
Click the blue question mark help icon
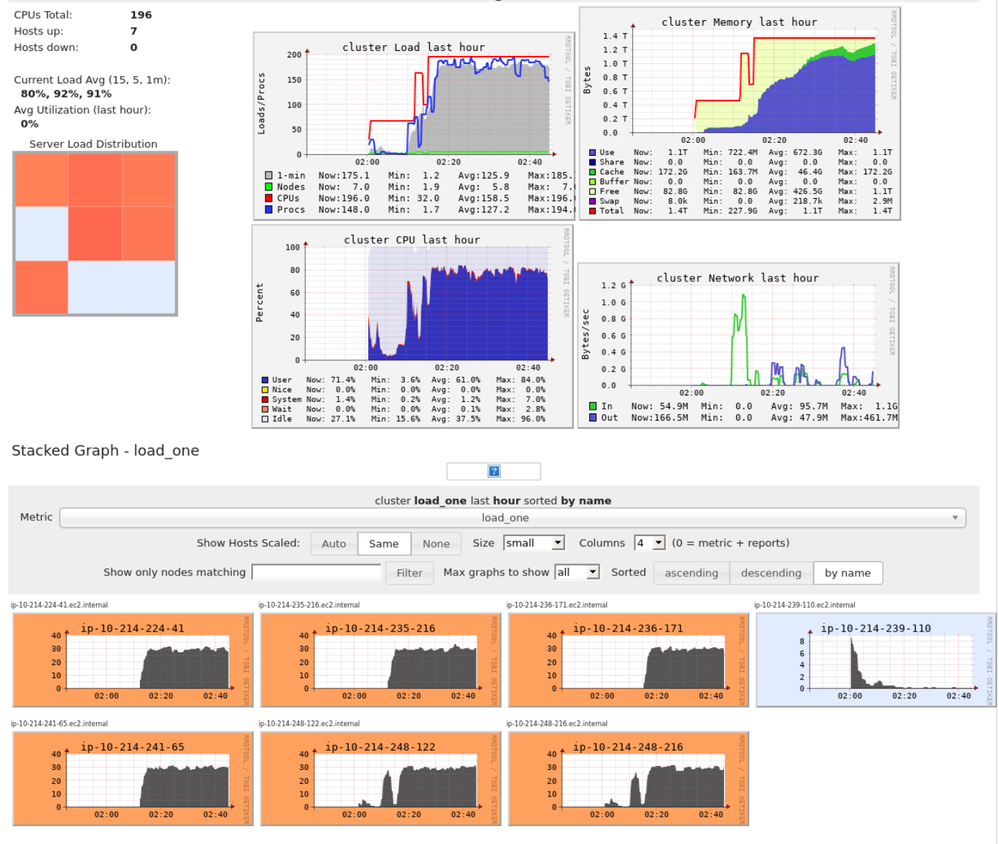[494, 471]
